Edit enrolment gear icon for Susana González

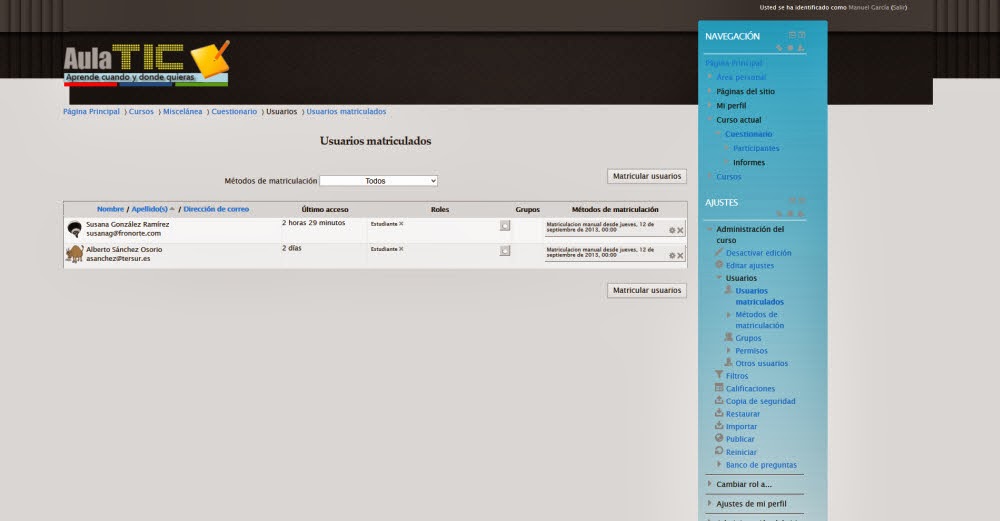(x=672, y=230)
